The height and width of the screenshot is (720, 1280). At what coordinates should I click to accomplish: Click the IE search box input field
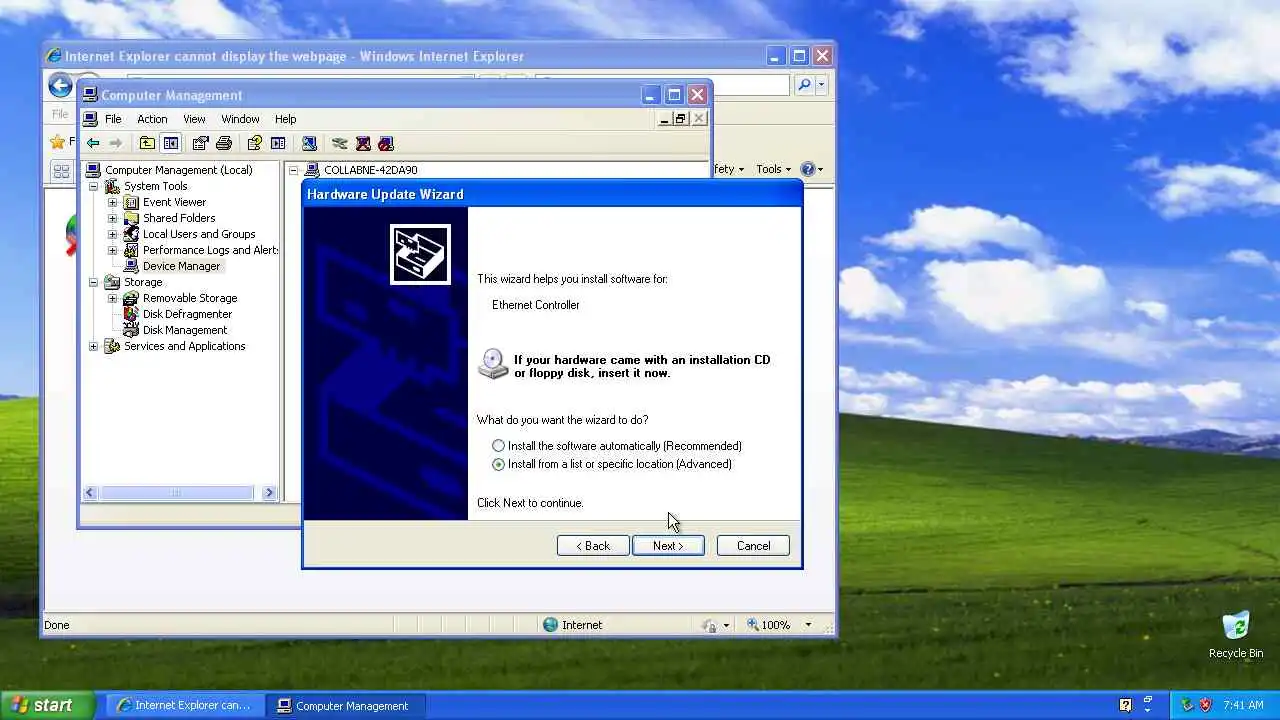click(x=752, y=85)
